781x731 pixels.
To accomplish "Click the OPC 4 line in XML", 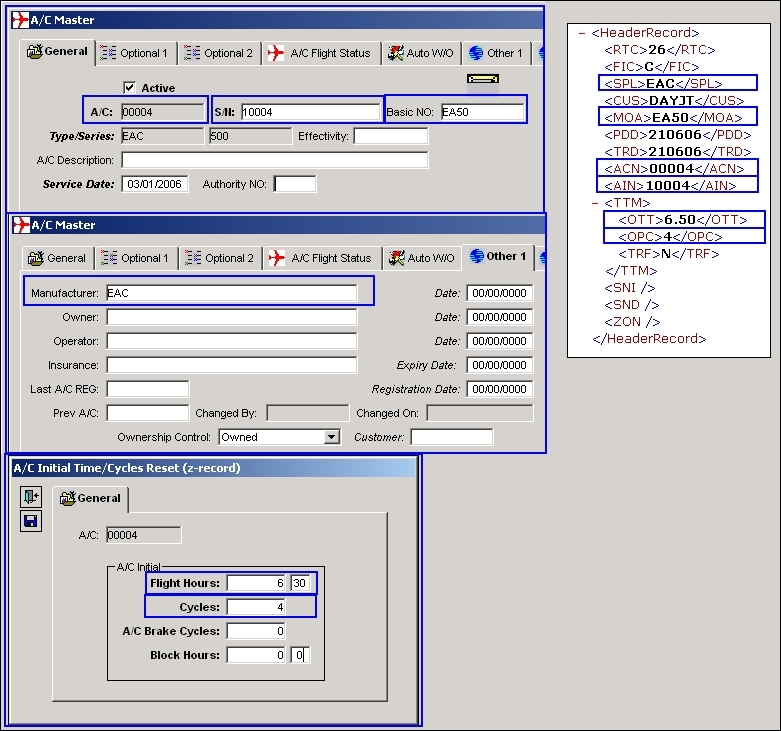I will tap(670, 237).
